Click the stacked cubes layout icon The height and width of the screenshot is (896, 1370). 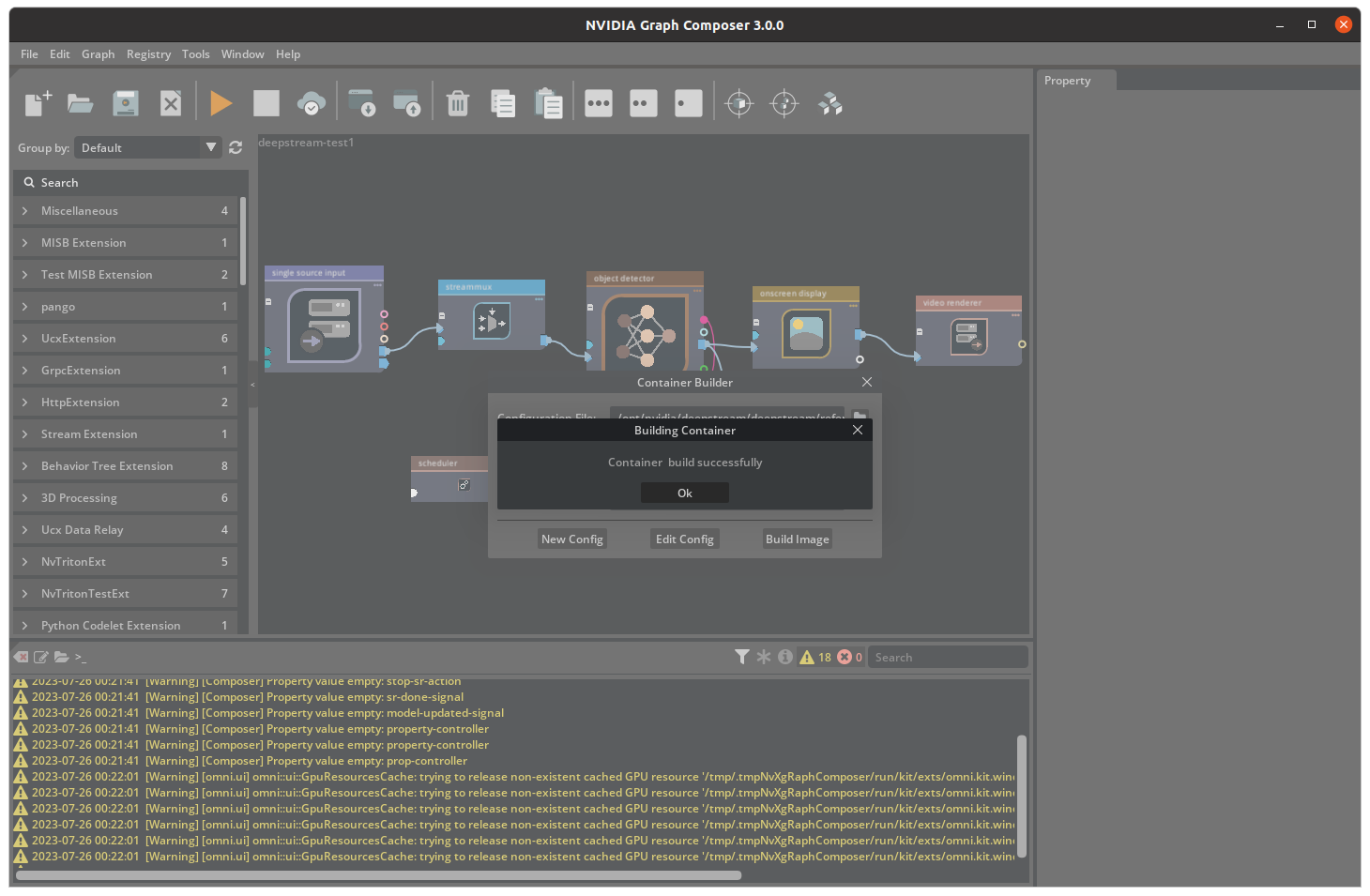tap(830, 103)
